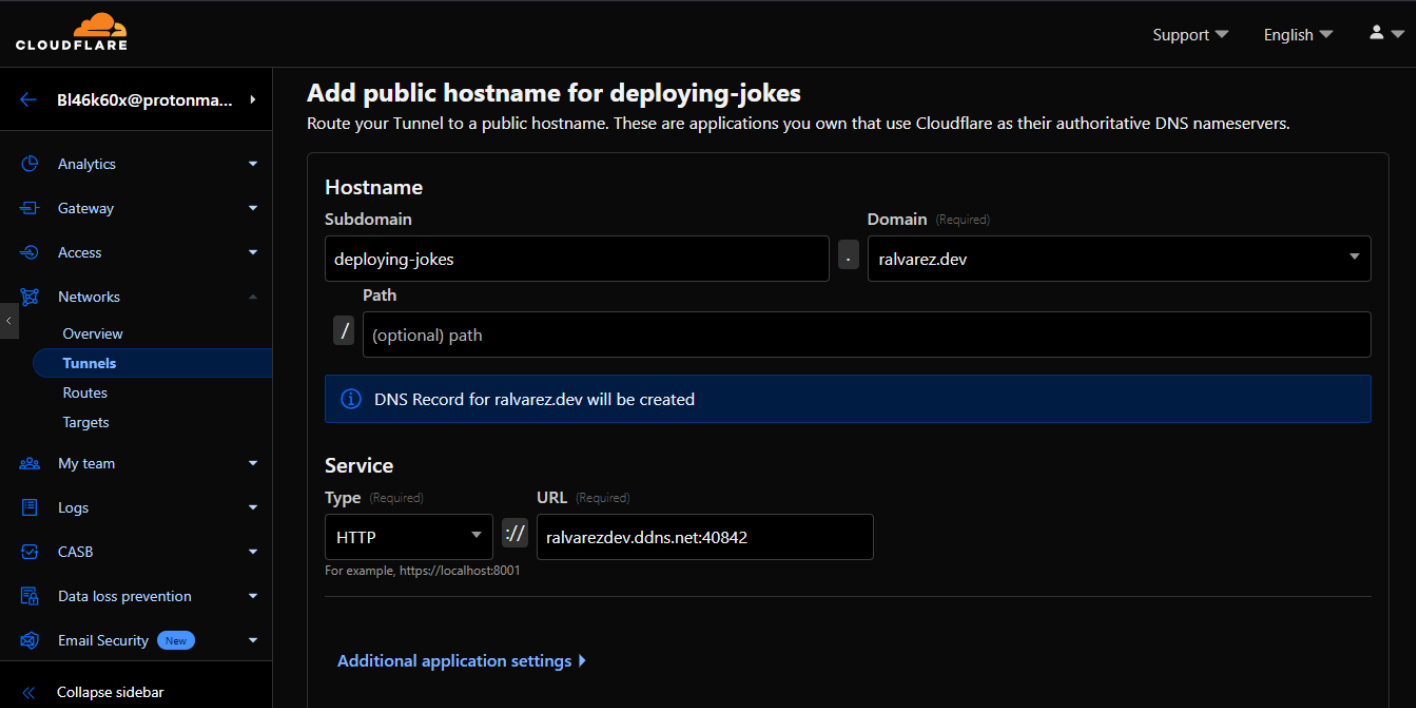Click the My team people icon
Screen dimensions: 1416x708
[30, 463]
